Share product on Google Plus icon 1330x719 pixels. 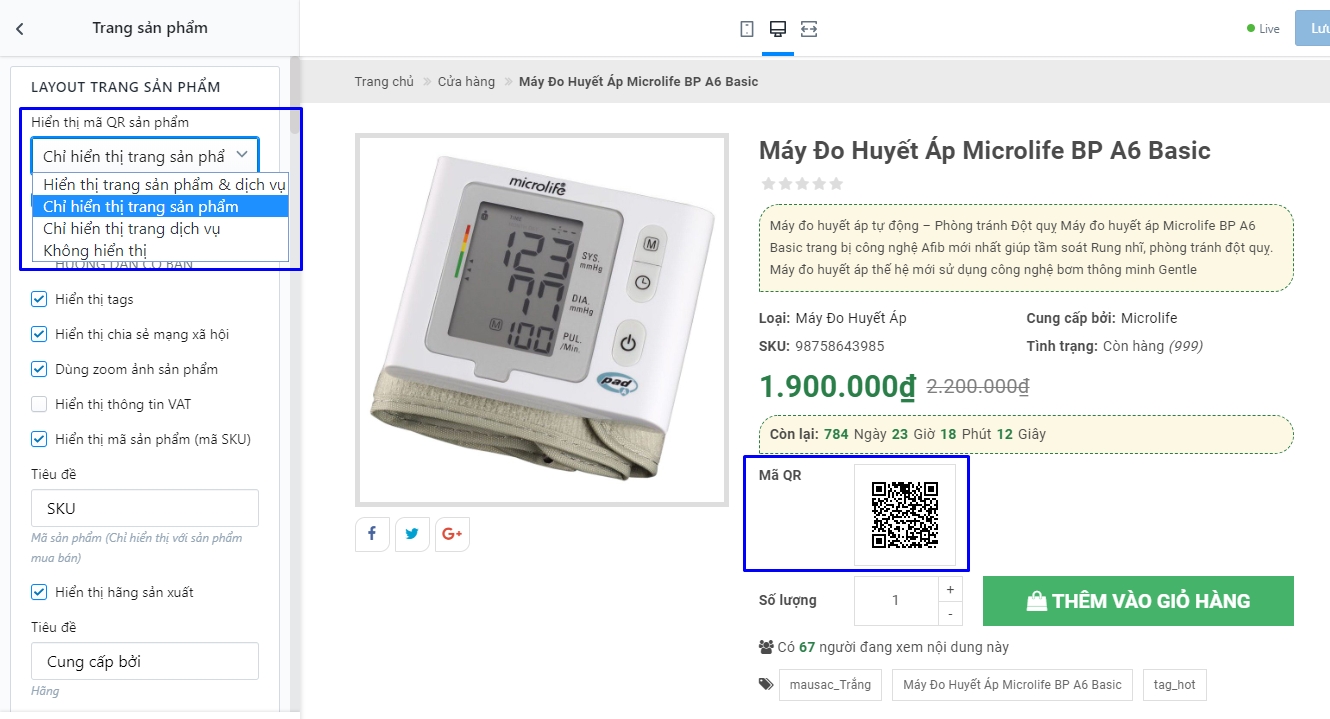tap(452, 534)
